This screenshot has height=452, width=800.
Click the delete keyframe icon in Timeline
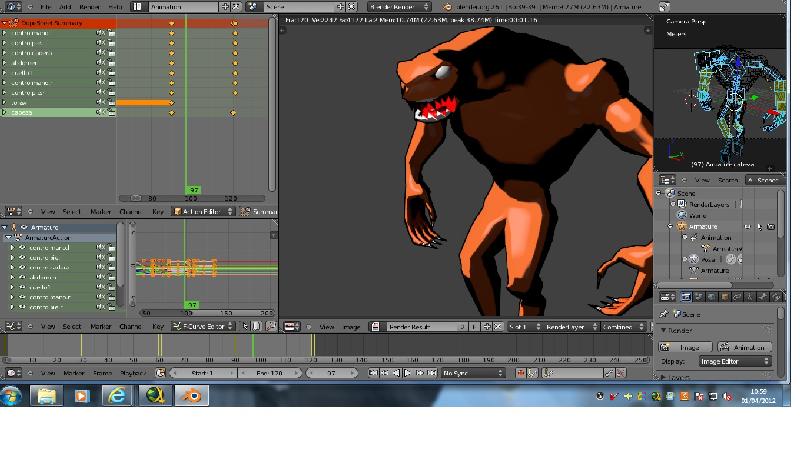point(621,373)
